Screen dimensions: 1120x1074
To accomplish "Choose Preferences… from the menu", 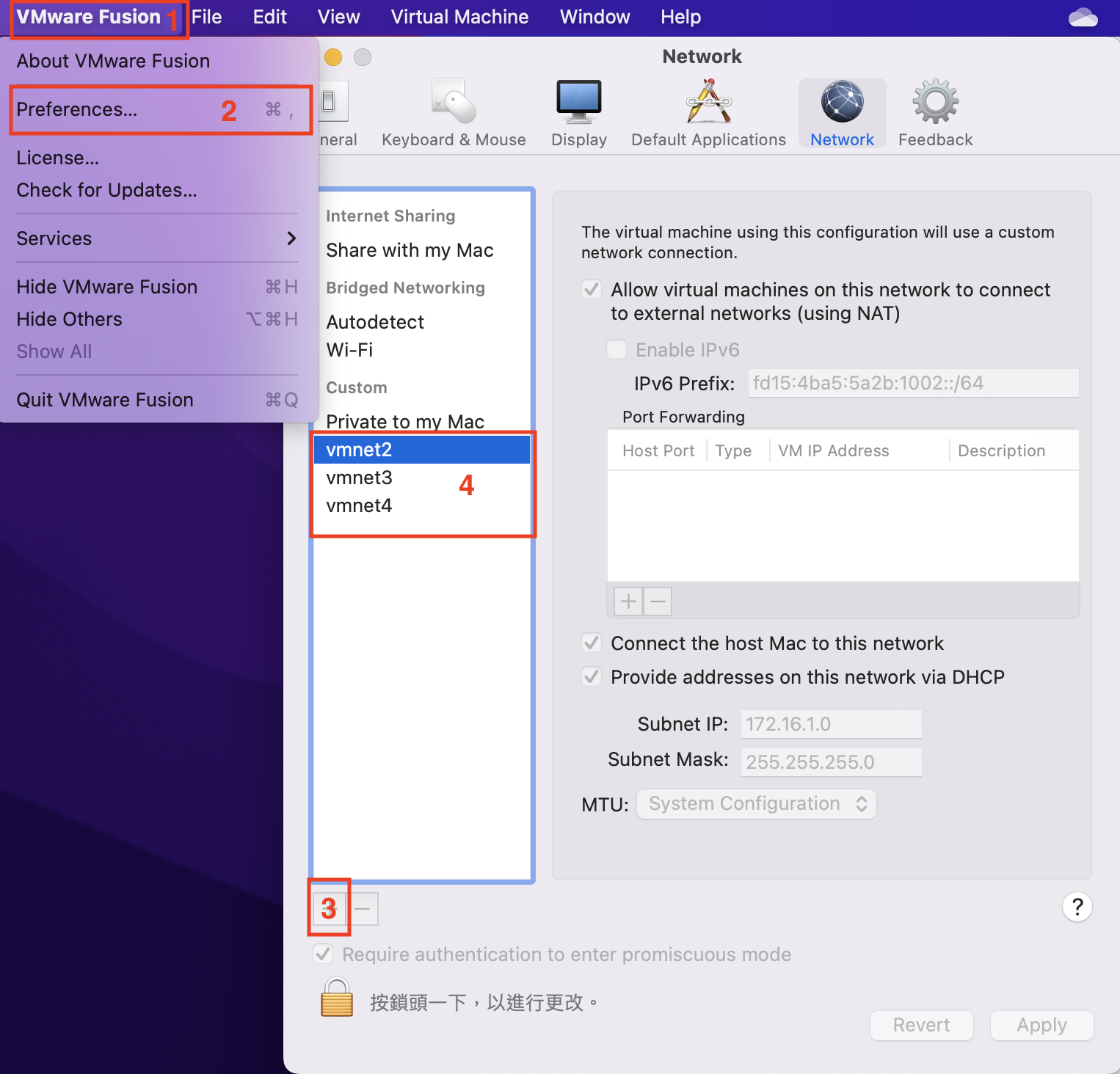I will pos(157,109).
